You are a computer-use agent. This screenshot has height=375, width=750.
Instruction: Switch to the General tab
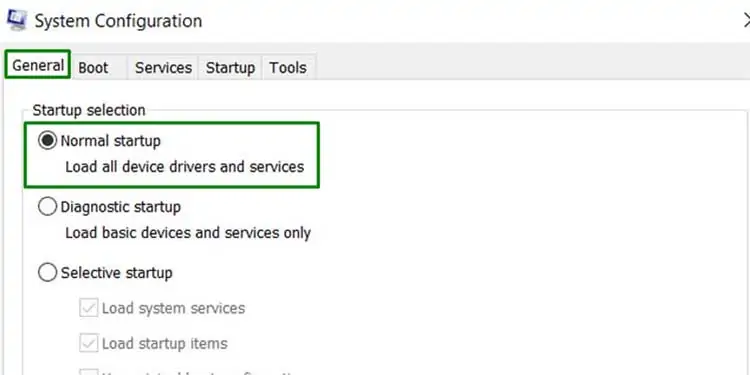point(38,65)
